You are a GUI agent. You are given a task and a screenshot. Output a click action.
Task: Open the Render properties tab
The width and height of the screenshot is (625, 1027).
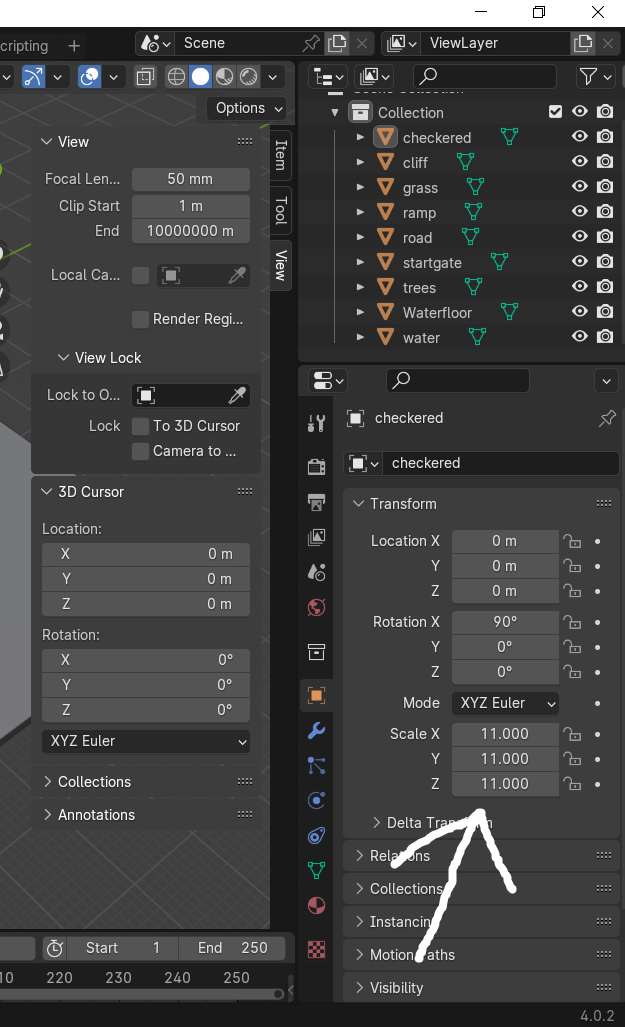pyautogui.click(x=316, y=466)
